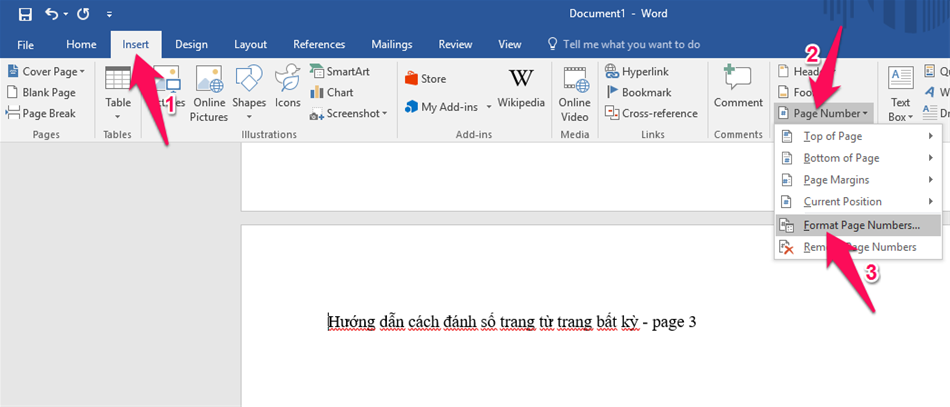
Task: Click the Save icon in title bar
Action: [25, 14]
